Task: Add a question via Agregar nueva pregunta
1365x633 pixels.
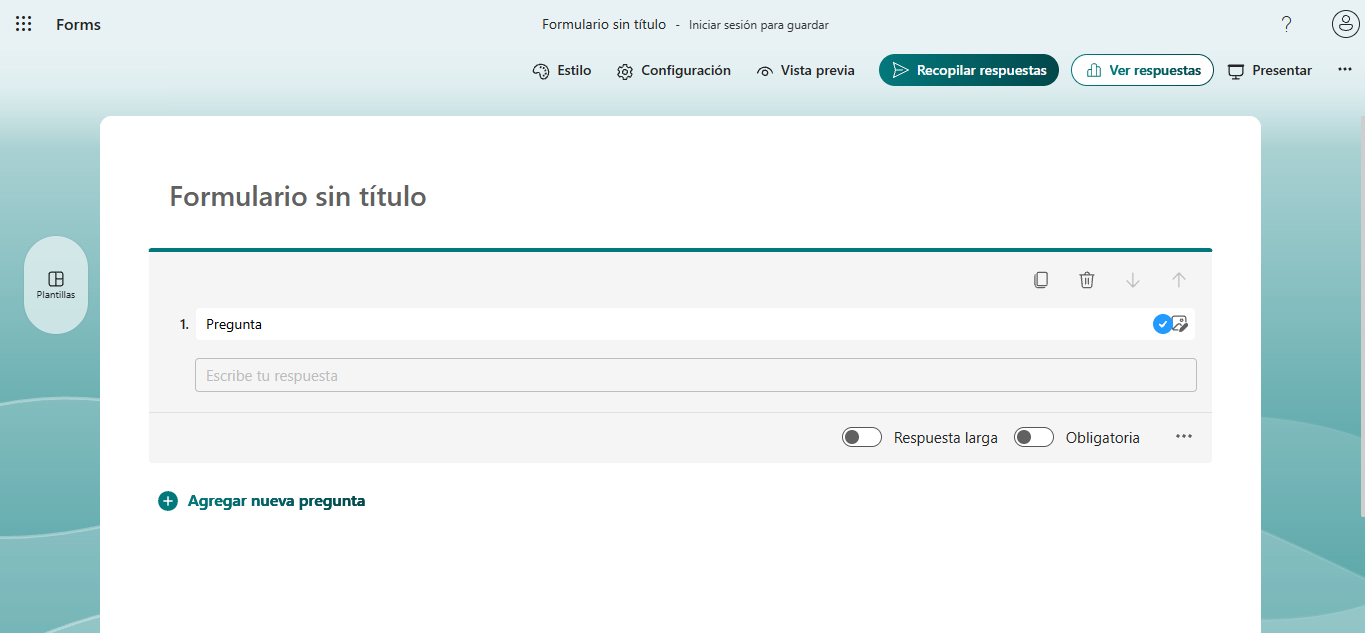Action: pyautogui.click(x=262, y=500)
